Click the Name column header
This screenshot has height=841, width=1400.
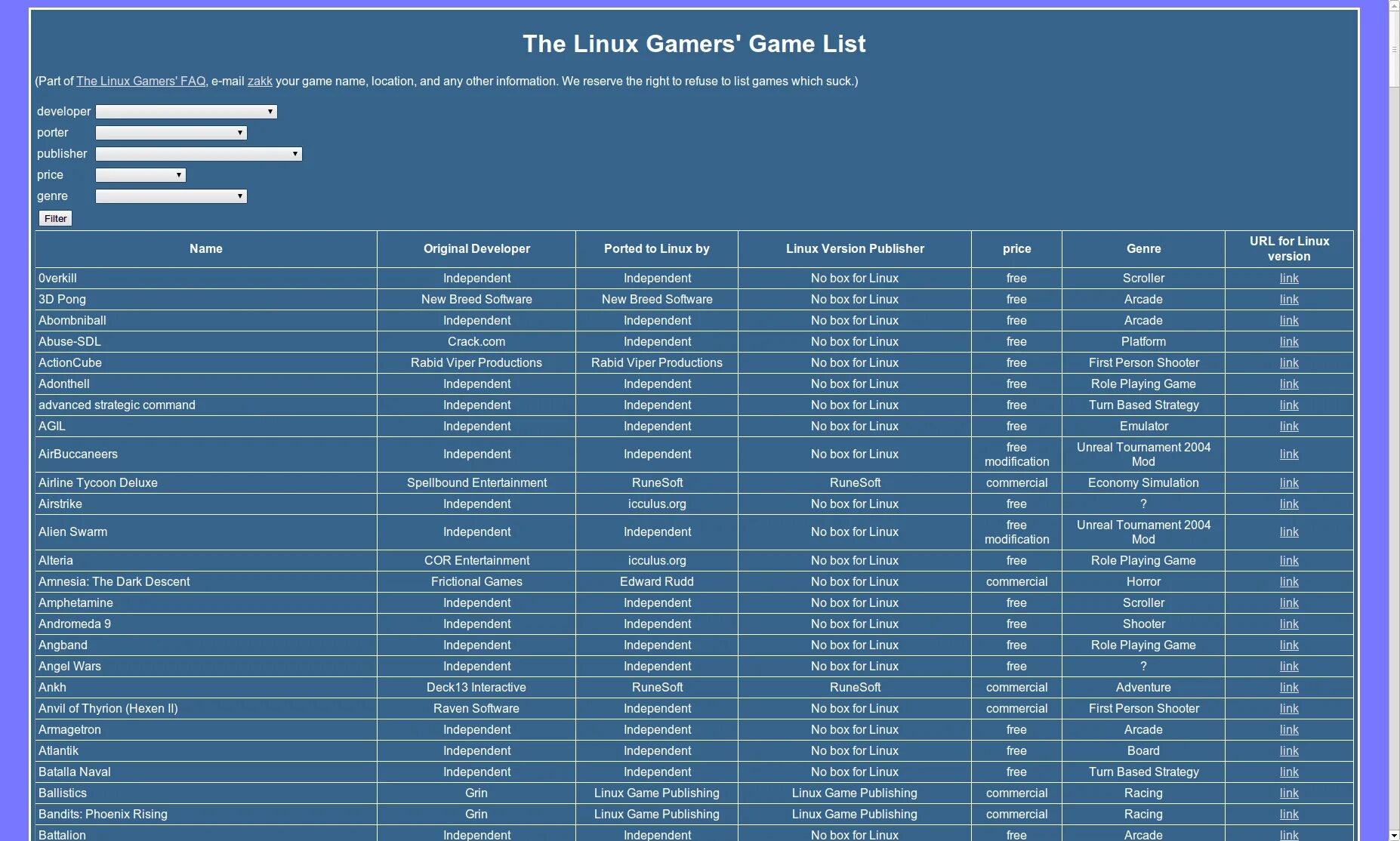coord(206,249)
